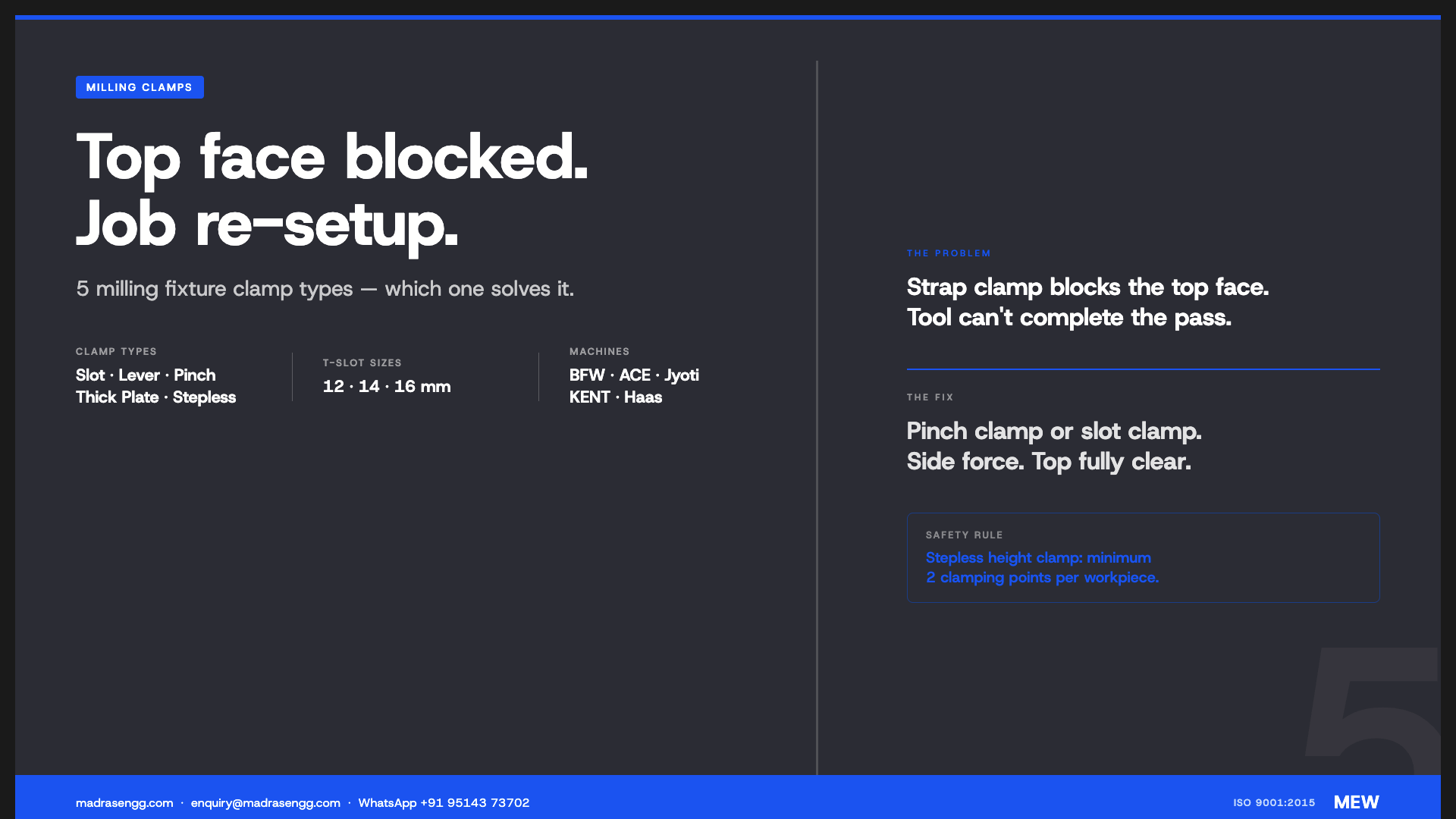Click the 'KENT · Haas' machine names

click(616, 397)
